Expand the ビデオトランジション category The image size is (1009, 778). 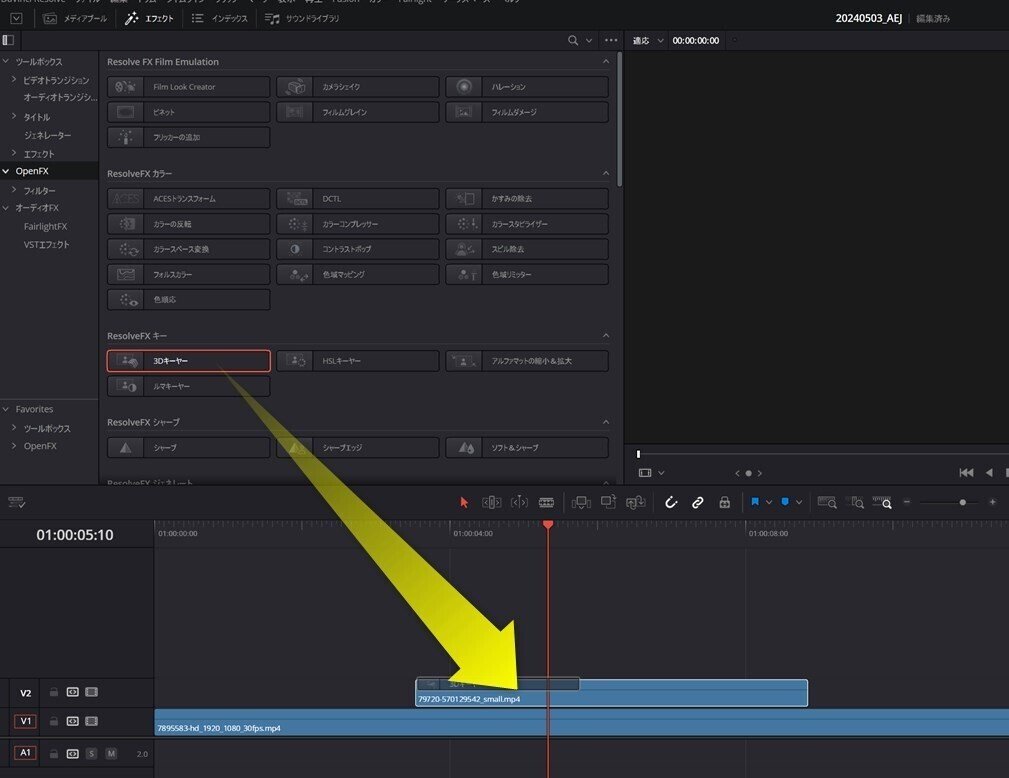(x=14, y=80)
